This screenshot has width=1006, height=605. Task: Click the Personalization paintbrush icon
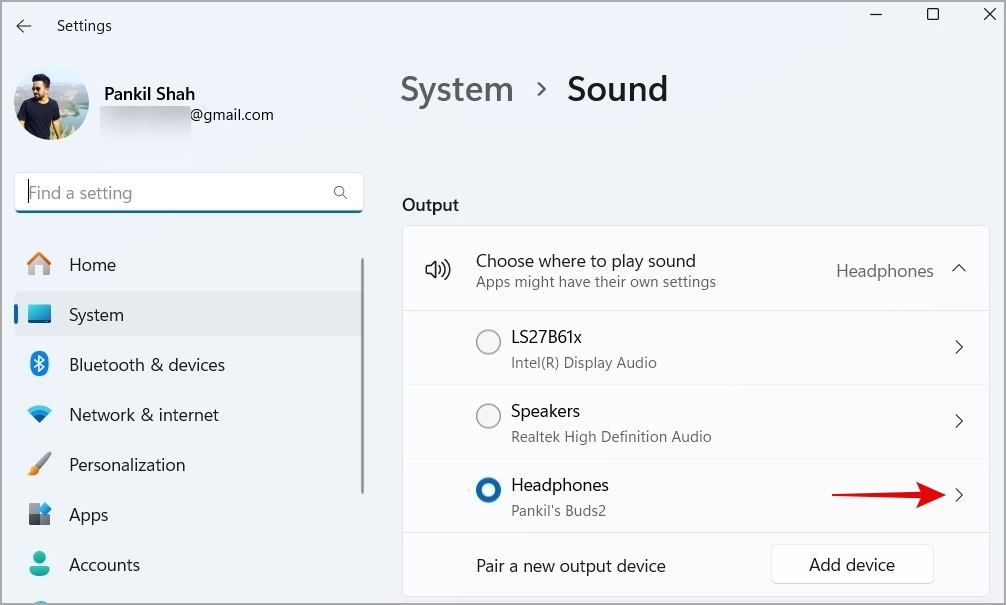click(x=39, y=465)
